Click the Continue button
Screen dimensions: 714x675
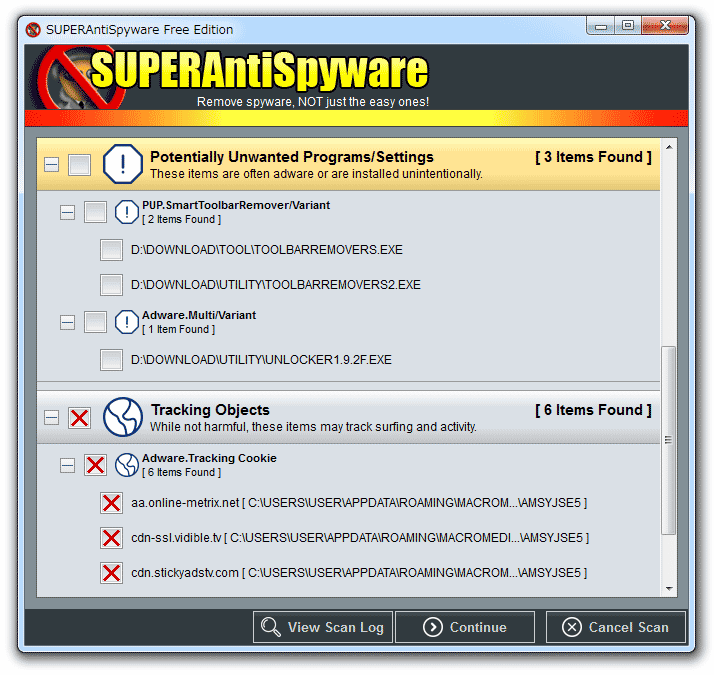[465, 627]
